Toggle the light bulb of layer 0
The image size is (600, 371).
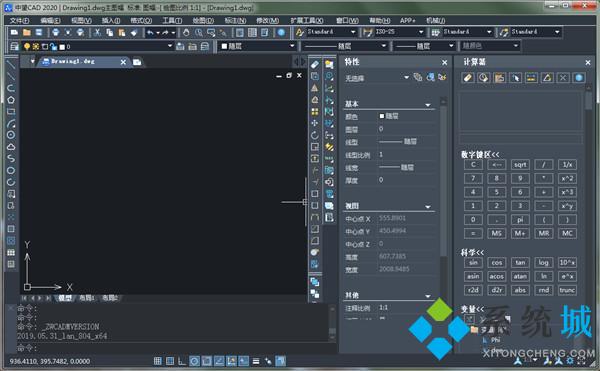[27, 47]
